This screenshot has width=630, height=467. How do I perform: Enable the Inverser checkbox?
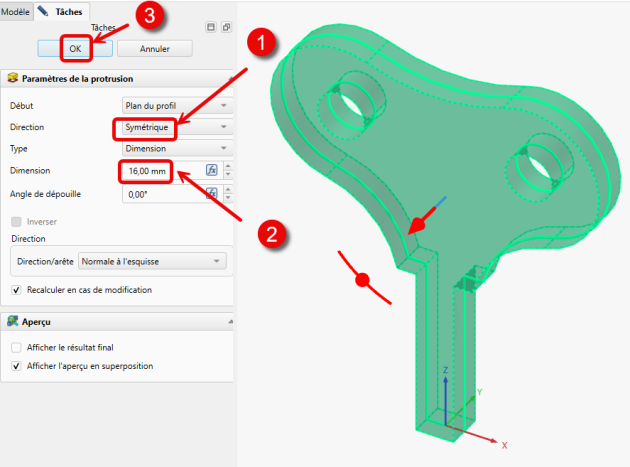click(16, 222)
